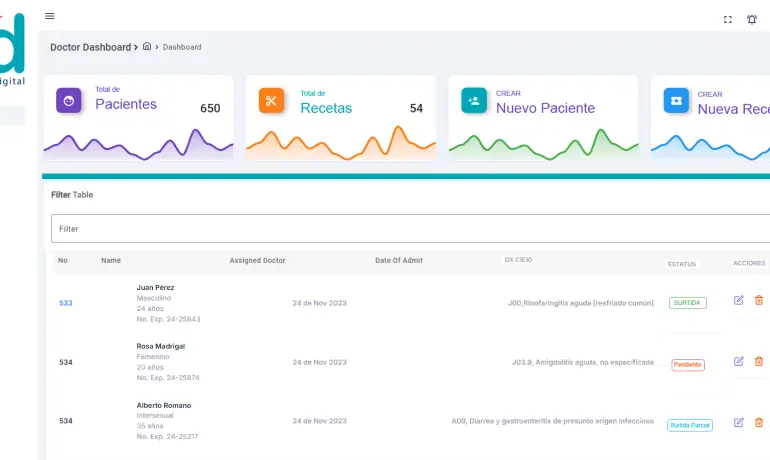770x460 pixels.
Task: Edit the Rosa Madrigal record
Action: [739, 361]
